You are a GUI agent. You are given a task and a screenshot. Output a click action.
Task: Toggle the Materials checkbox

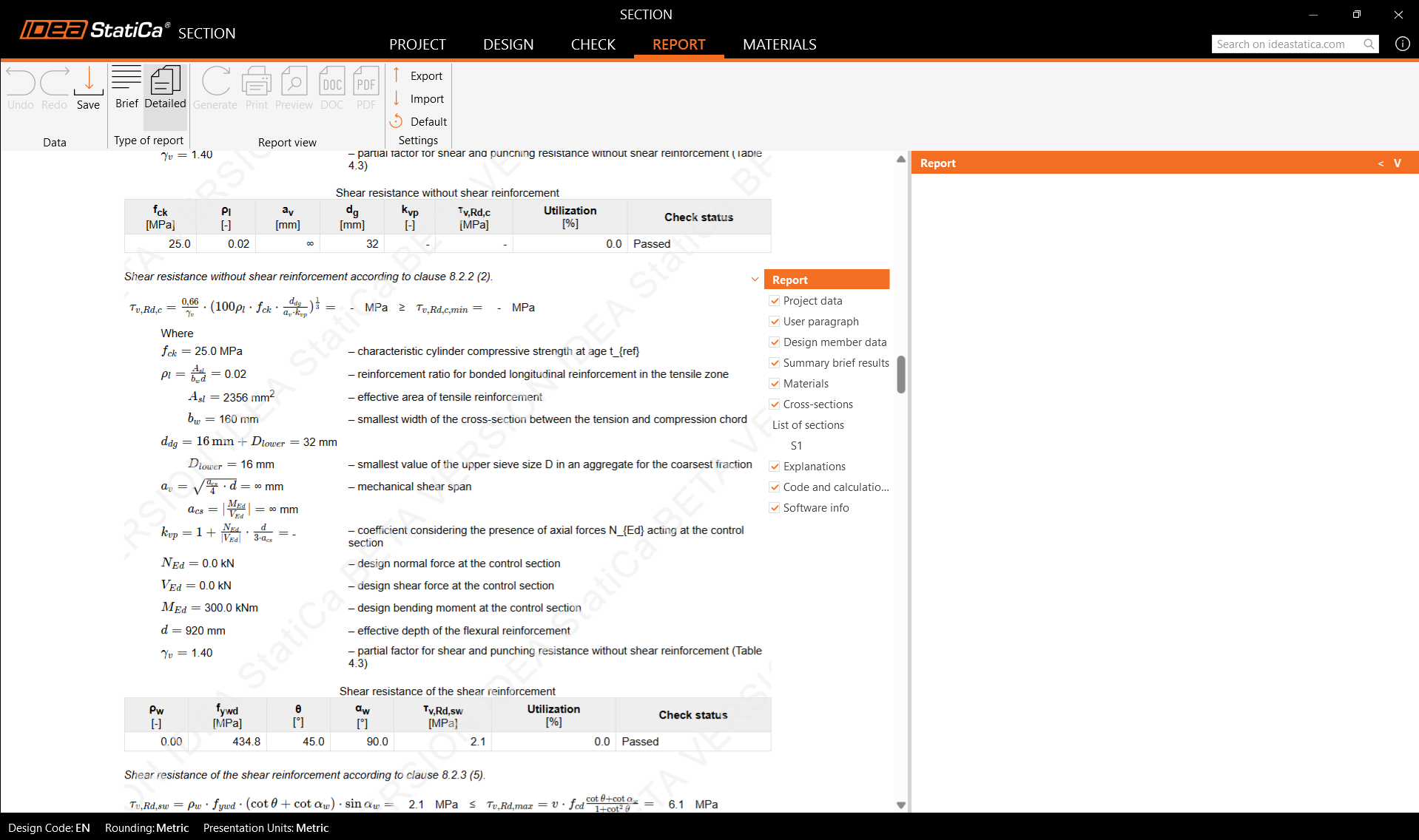click(775, 384)
